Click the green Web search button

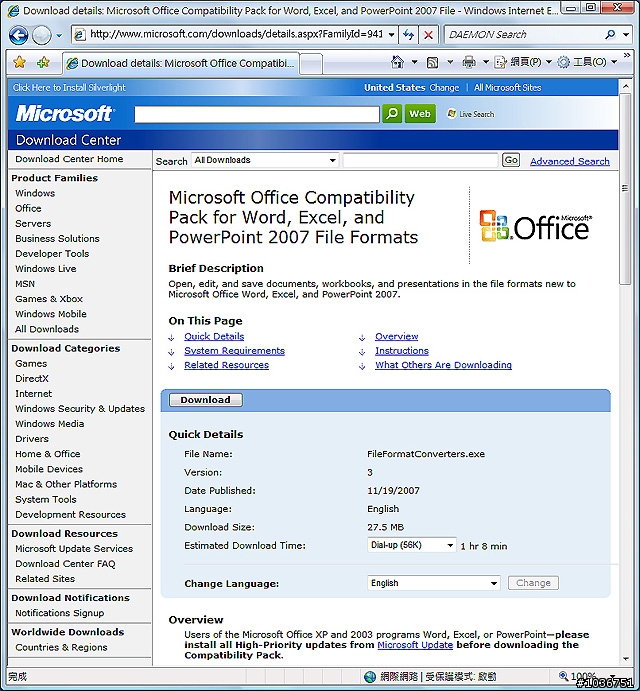(420, 114)
